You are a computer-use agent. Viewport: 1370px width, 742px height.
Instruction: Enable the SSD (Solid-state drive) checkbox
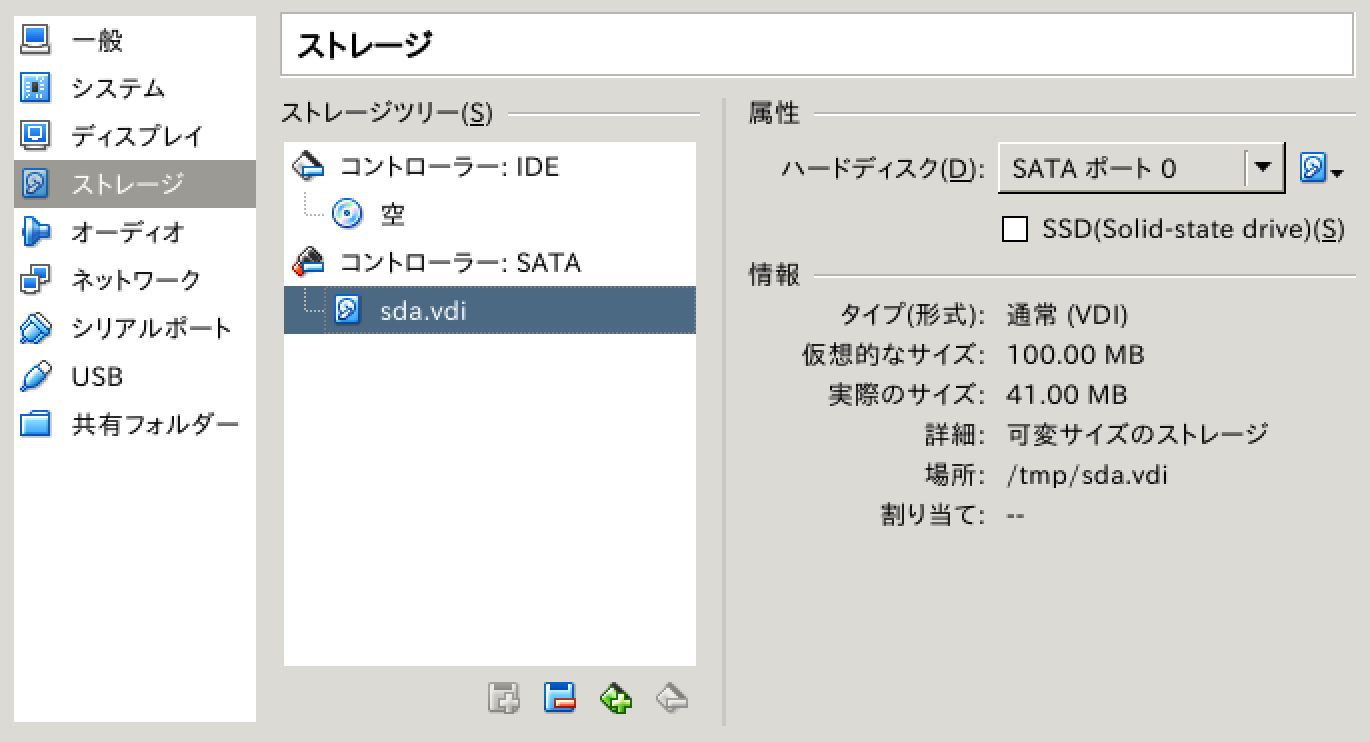coord(1015,230)
